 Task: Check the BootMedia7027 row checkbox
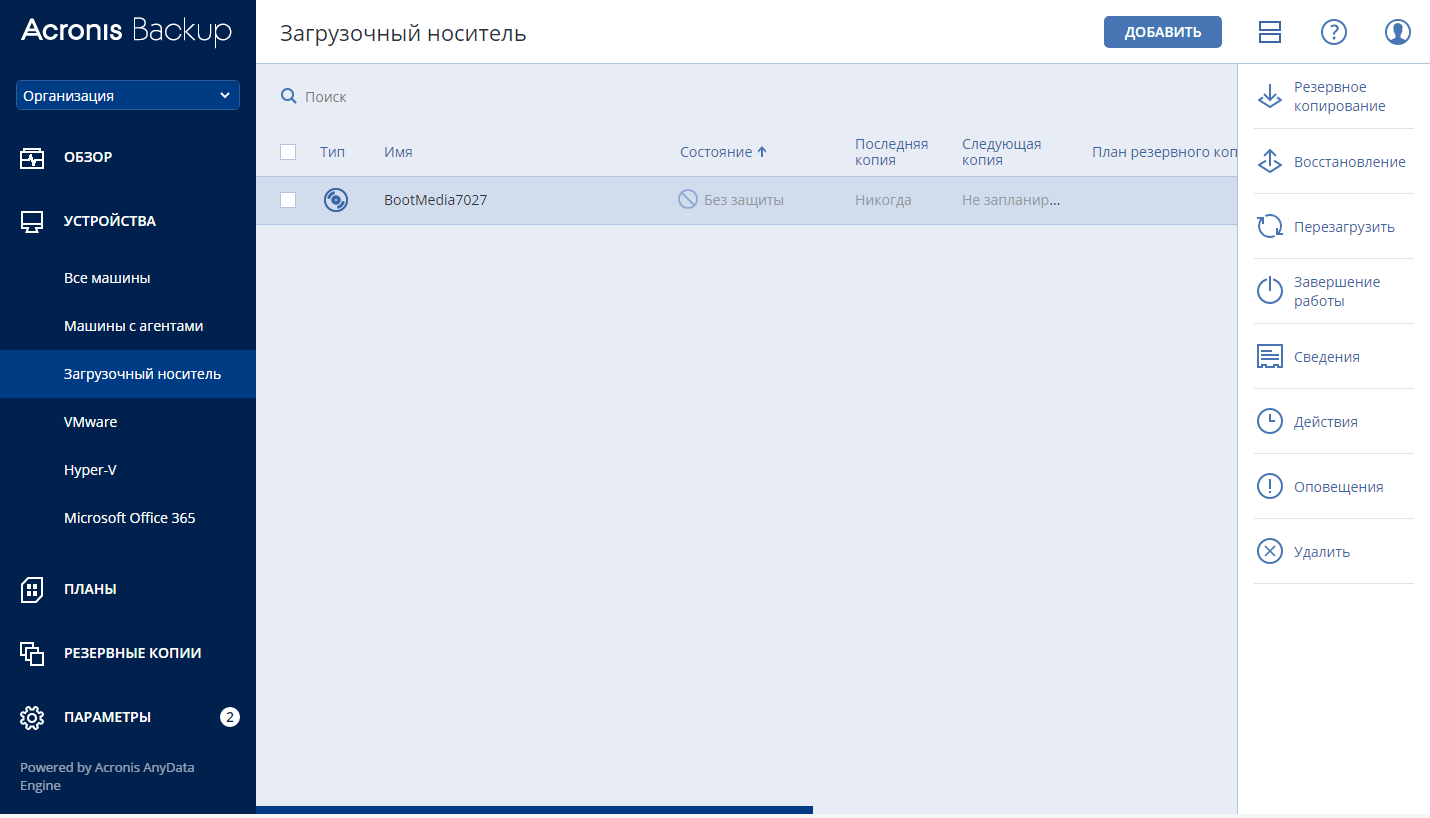pyautogui.click(x=288, y=200)
